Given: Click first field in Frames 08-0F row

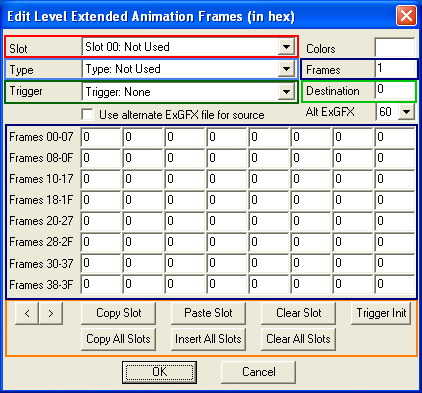Looking at the screenshot, I should (101, 158).
